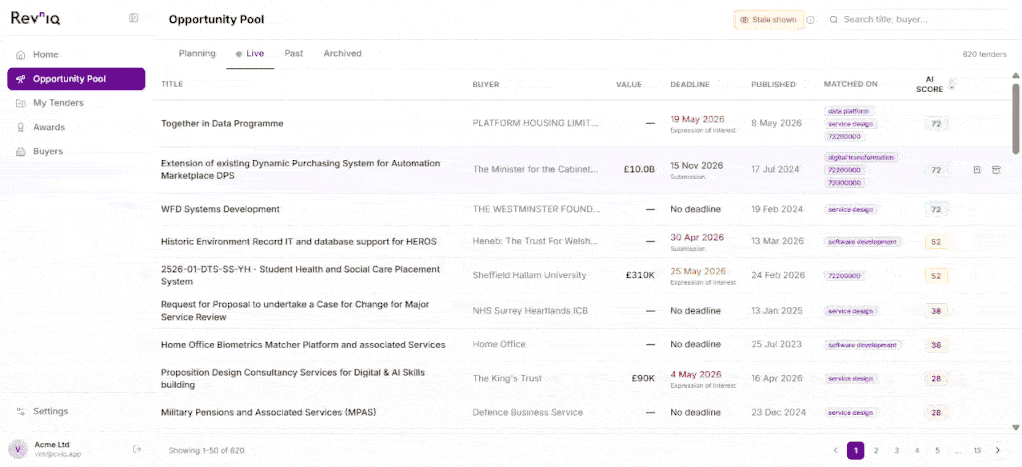Sort by AI Score using the arrow

coord(952,84)
